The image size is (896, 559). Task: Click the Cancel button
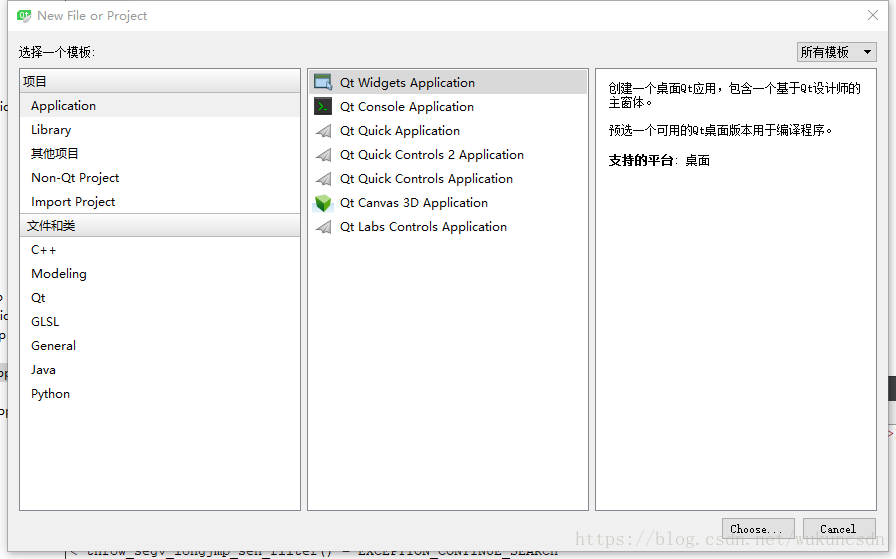[839, 529]
